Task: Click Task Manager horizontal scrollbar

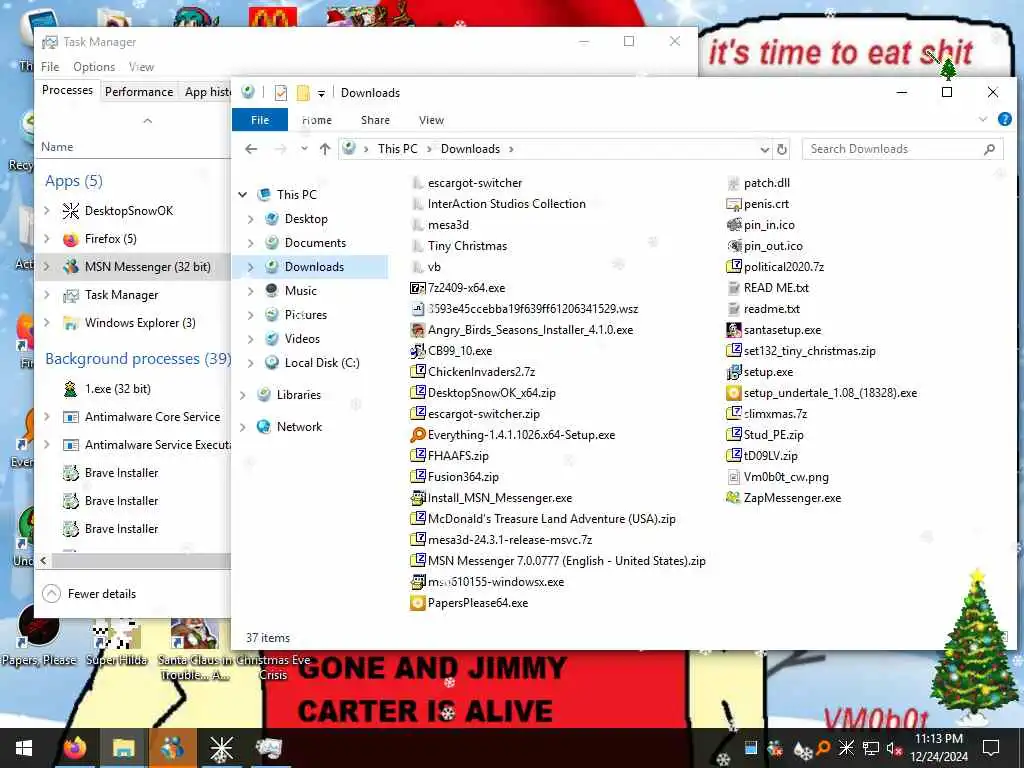Action: click(140, 561)
